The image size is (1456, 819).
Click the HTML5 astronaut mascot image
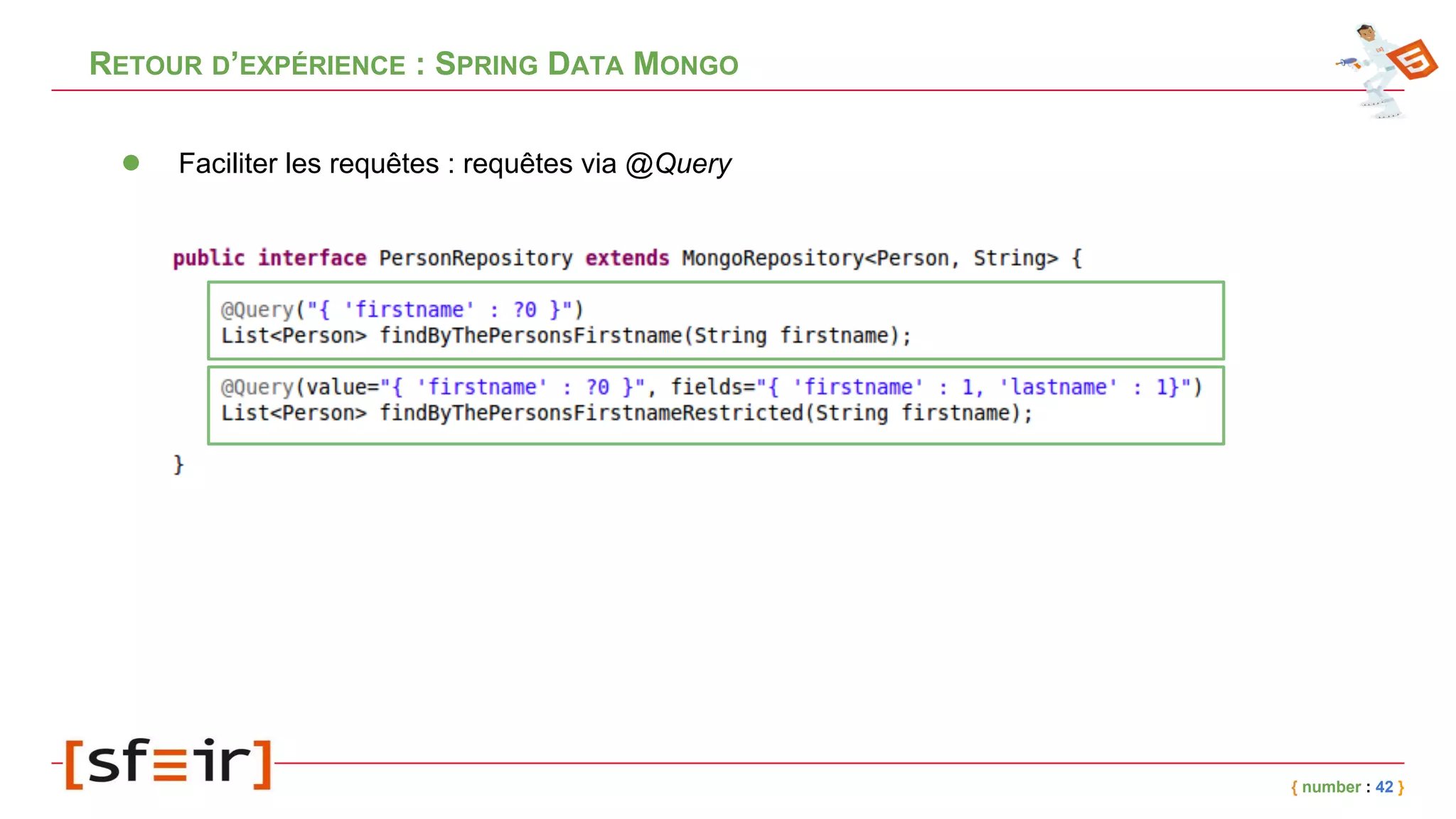pyautogui.click(x=1386, y=70)
